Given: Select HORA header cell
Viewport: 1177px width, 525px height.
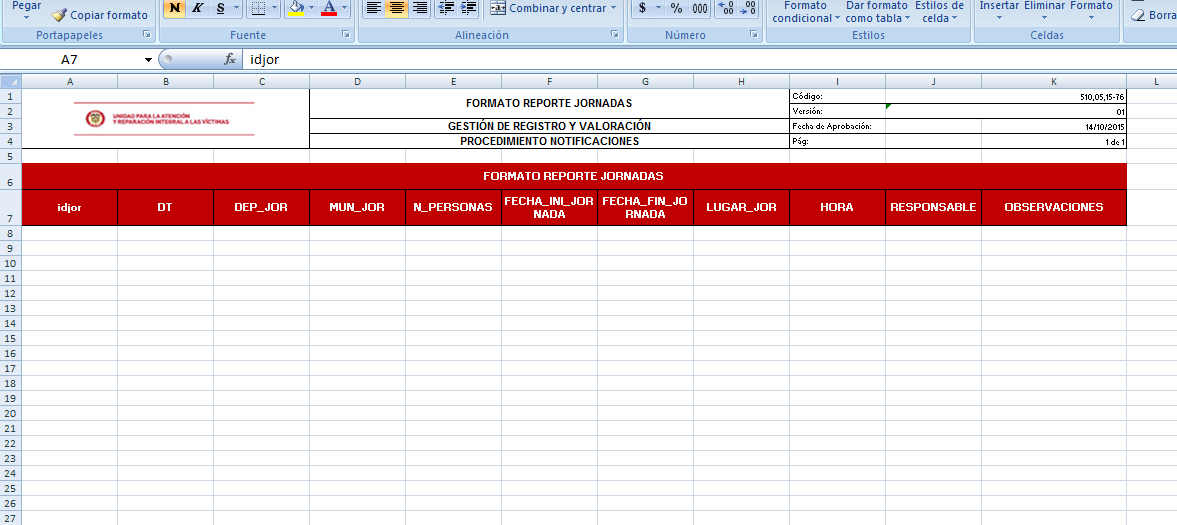Looking at the screenshot, I should [x=838, y=207].
